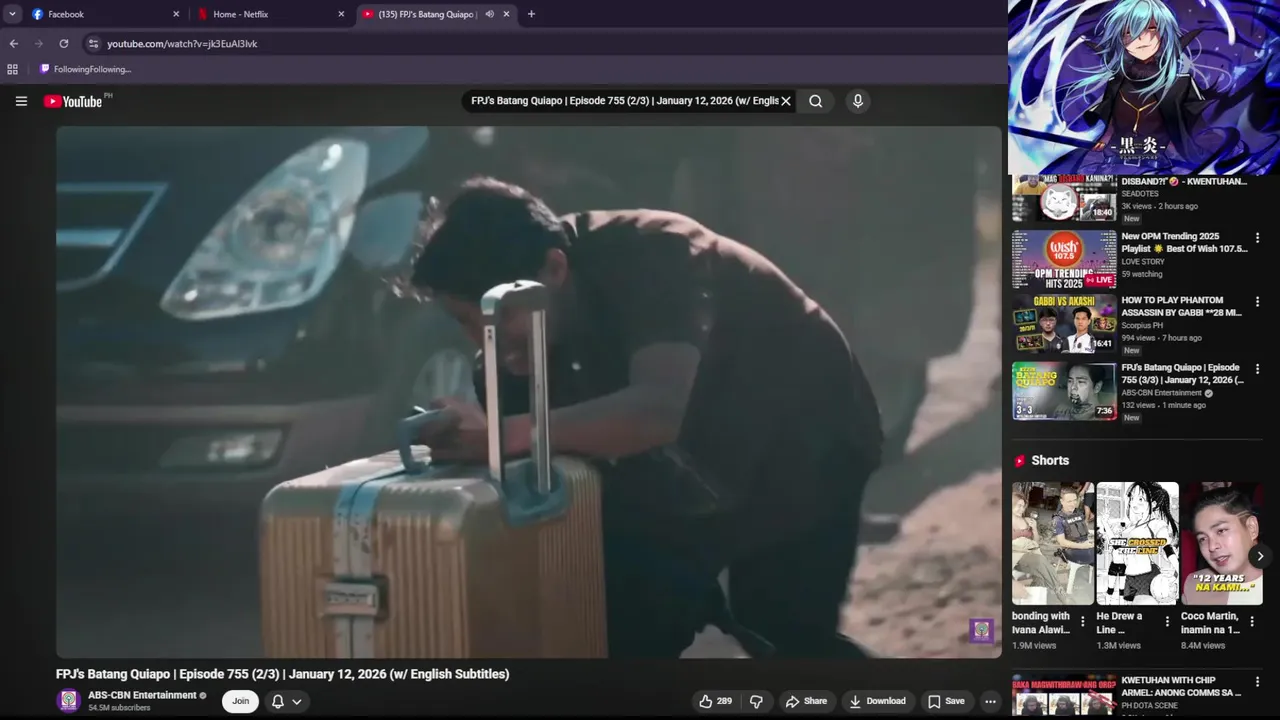Viewport: 1280px width, 720px height.
Task: Start voice search with microphone icon
Action: pyautogui.click(x=857, y=101)
